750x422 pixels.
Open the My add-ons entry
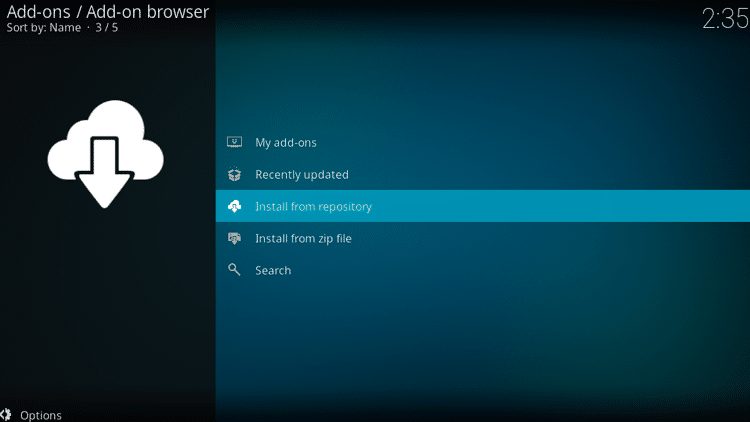tap(483, 142)
